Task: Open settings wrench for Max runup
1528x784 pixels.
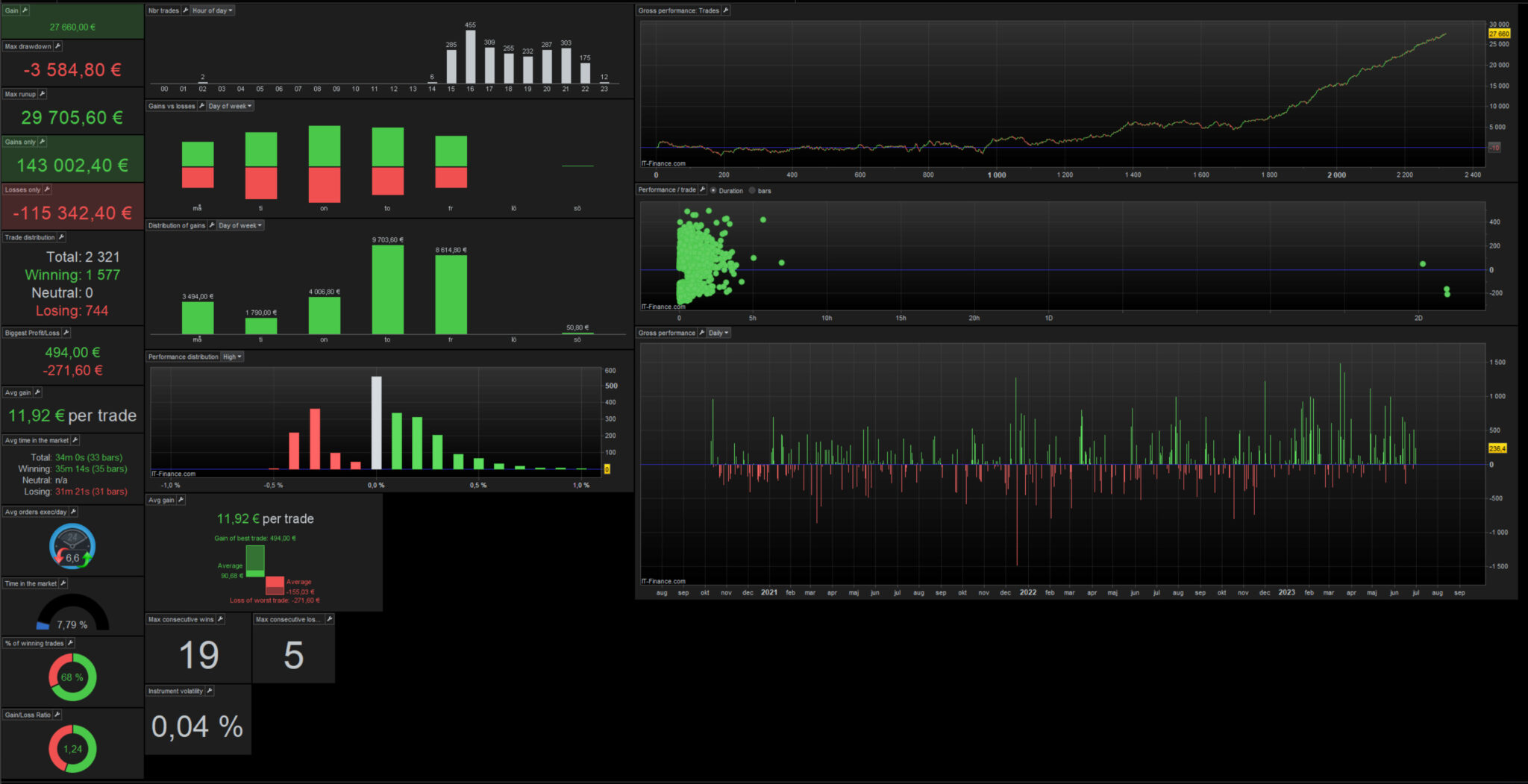Action: click(x=42, y=94)
